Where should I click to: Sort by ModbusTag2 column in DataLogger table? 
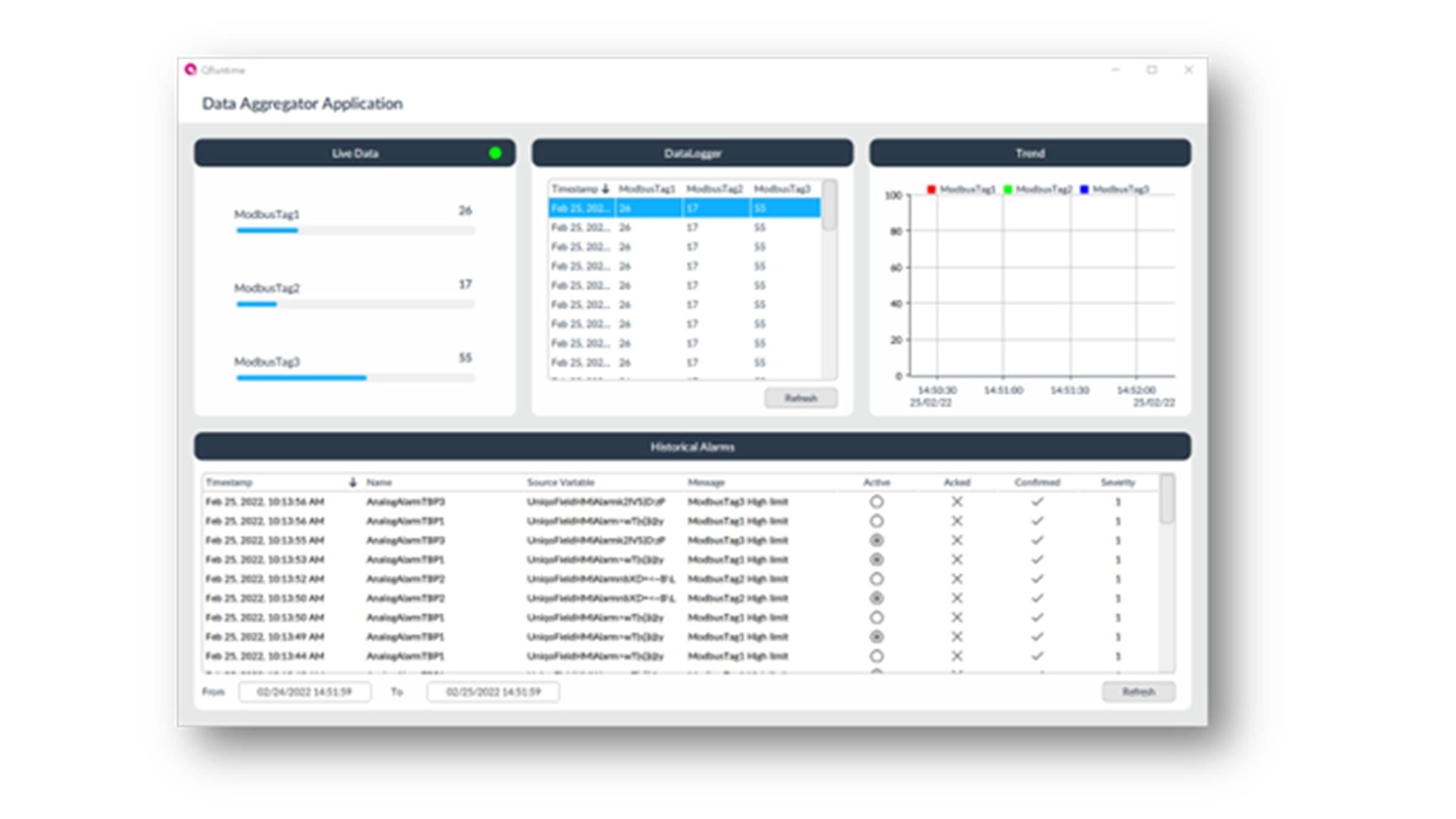point(715,189)
